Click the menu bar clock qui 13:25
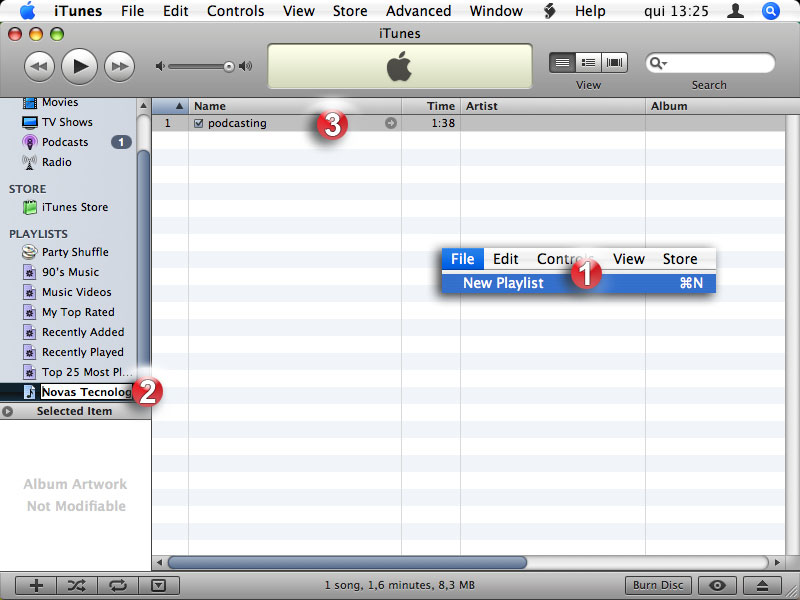 click(676, 11)
